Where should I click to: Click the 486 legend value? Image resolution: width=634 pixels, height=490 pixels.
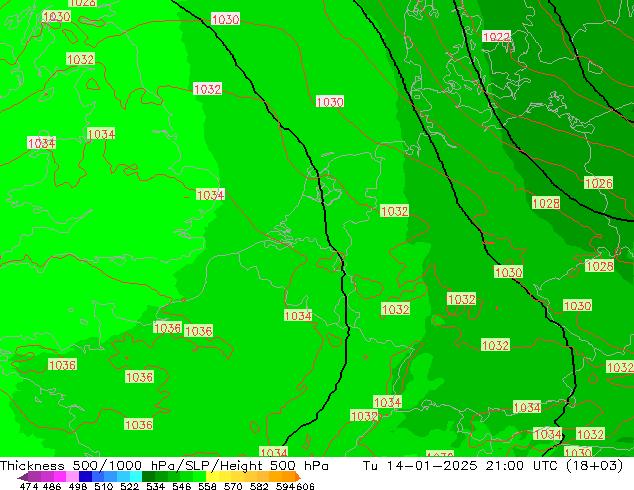pos(52,486)
